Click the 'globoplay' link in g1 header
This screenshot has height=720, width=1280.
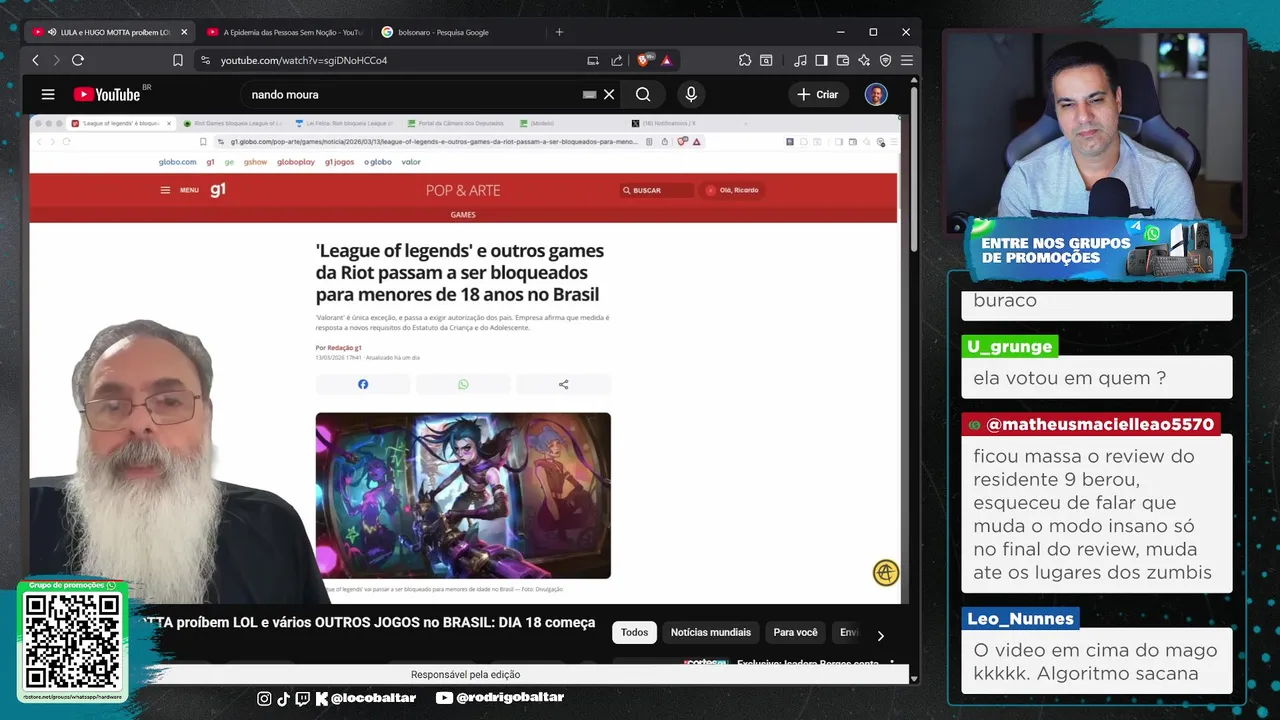(296, 162)
